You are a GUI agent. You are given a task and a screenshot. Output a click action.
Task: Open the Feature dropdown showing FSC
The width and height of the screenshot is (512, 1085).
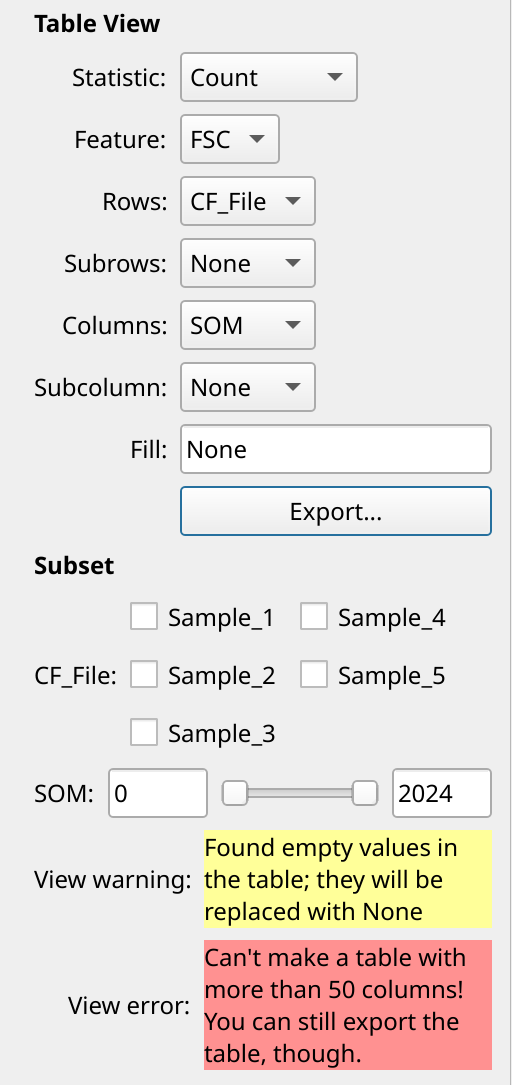pyautogui.click(x=230, y=139)
